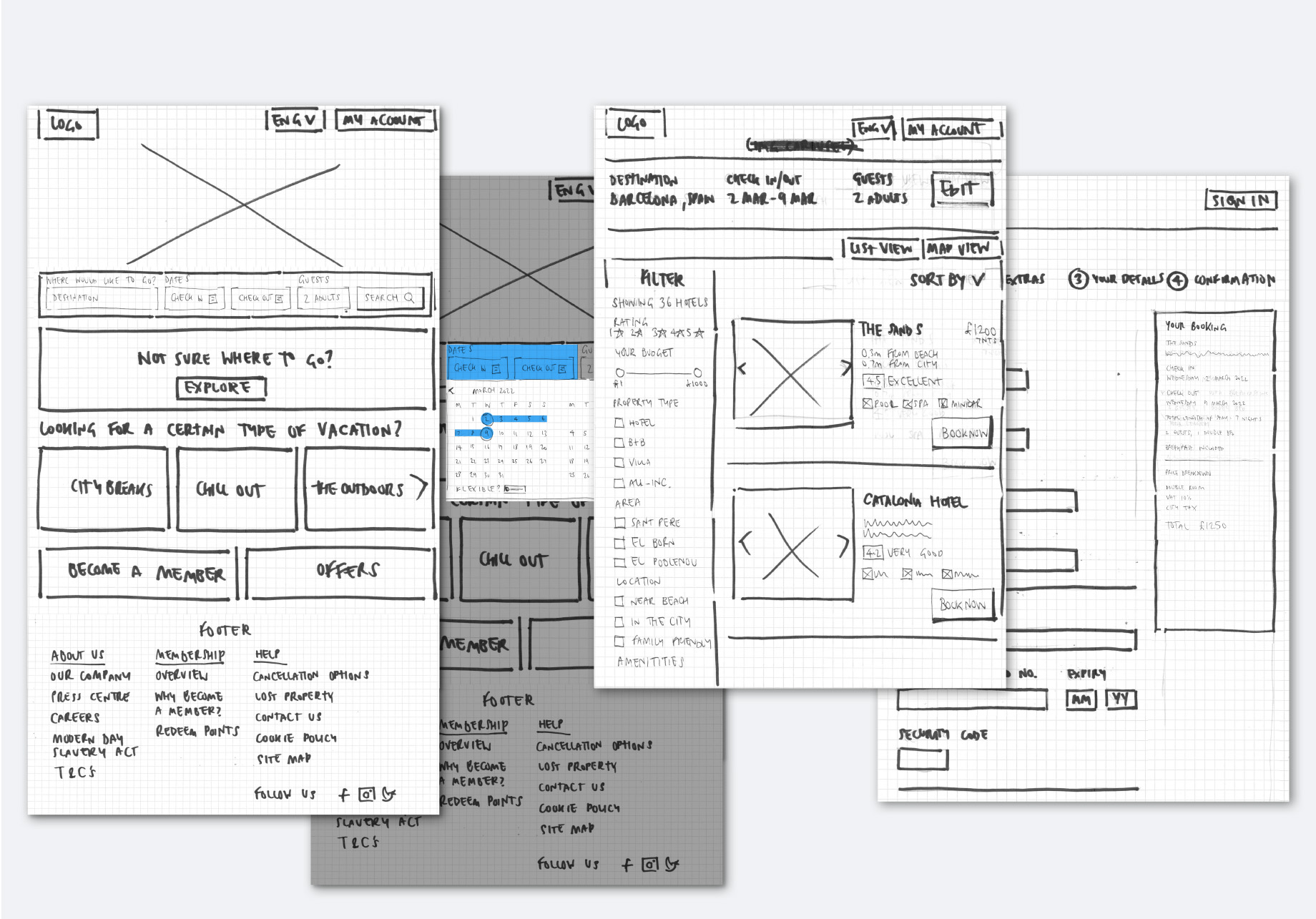Click the blue Check Out field on gray wireframe
Screen dimensions: 1316x919
click(x=544, y=368)
